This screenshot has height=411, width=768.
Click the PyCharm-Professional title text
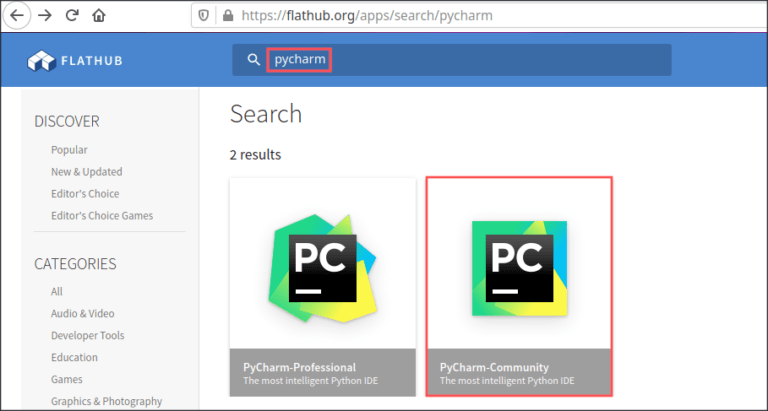point(299,367)
